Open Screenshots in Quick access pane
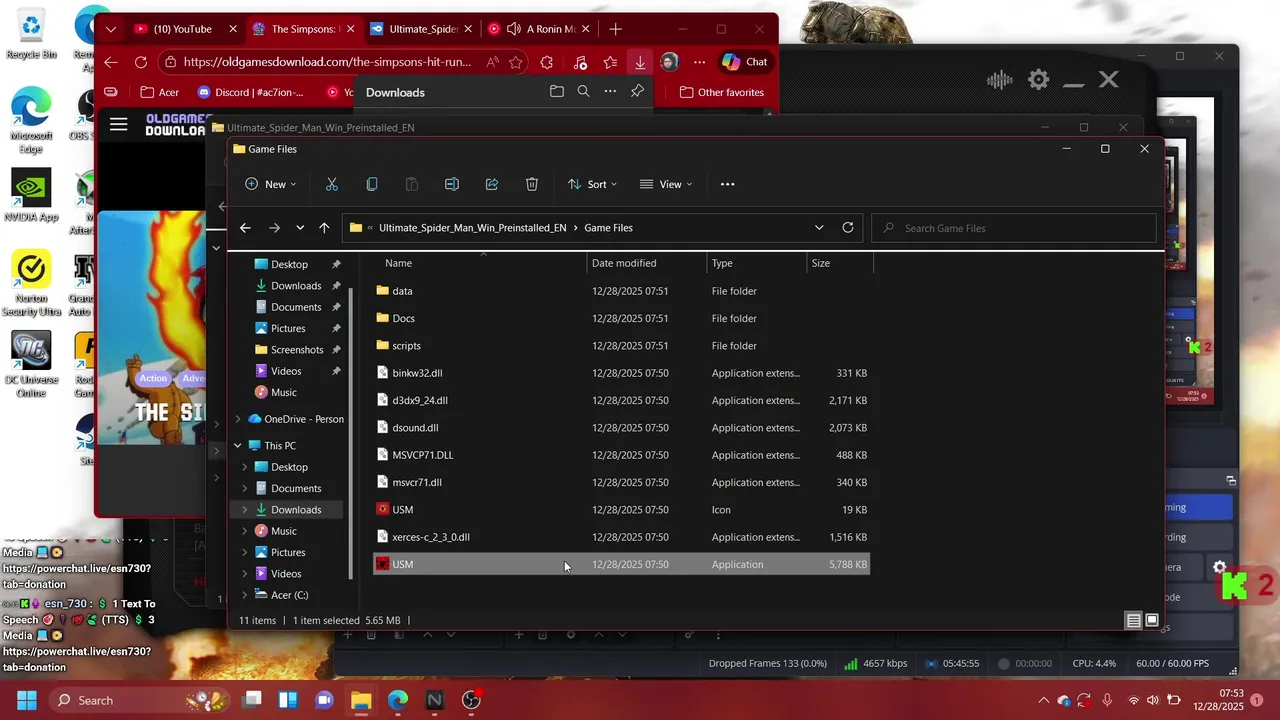The image size is (1280, 720). click(x=297, y=350)
